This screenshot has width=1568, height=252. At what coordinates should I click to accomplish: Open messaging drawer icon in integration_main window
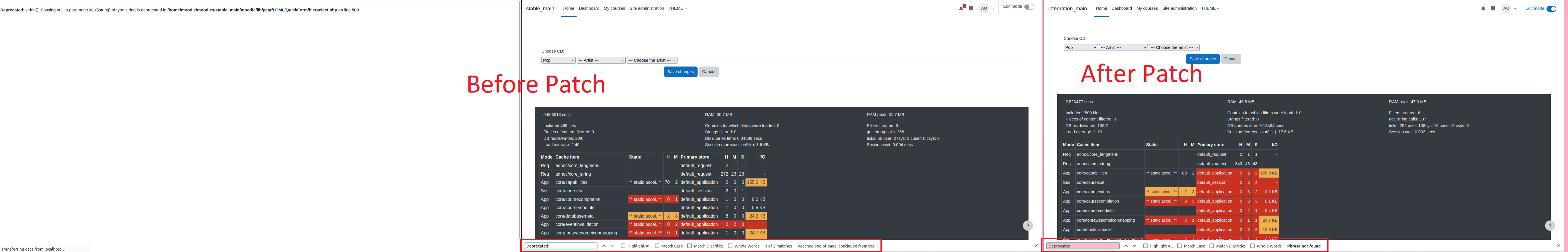coord(1493,9)
